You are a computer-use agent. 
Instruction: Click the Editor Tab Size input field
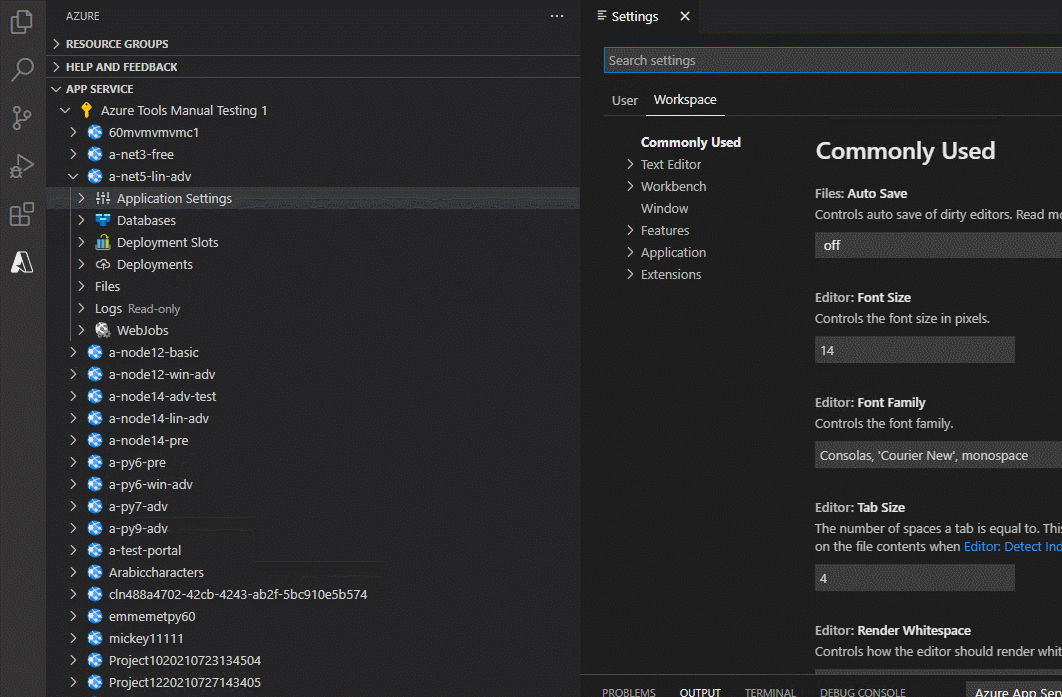point(914,578)
